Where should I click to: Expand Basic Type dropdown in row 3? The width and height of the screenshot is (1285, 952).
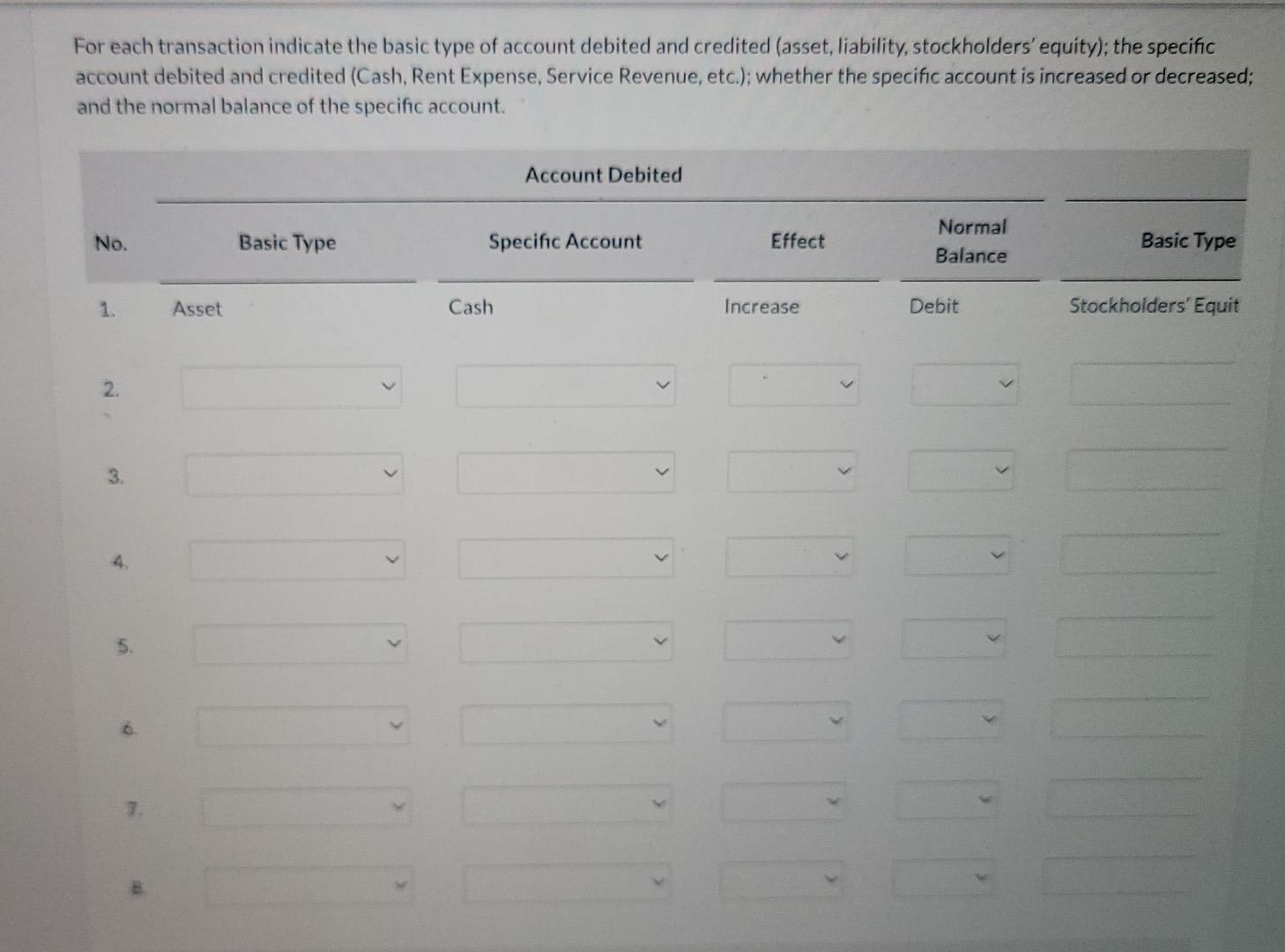pos(294,474)
